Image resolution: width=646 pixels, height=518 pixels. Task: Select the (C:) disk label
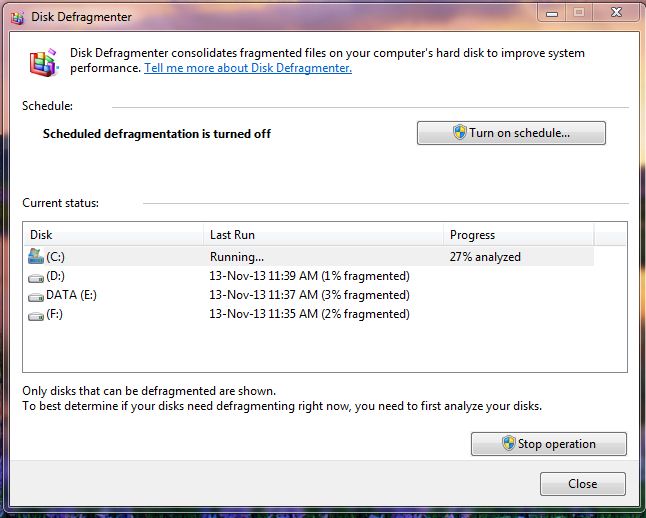point(55,257)
